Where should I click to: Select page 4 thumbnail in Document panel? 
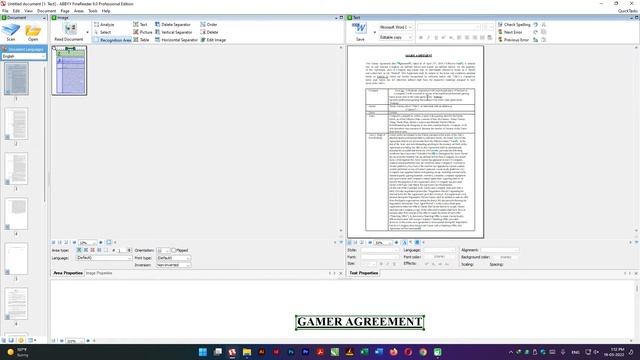(x=16, y=214)
